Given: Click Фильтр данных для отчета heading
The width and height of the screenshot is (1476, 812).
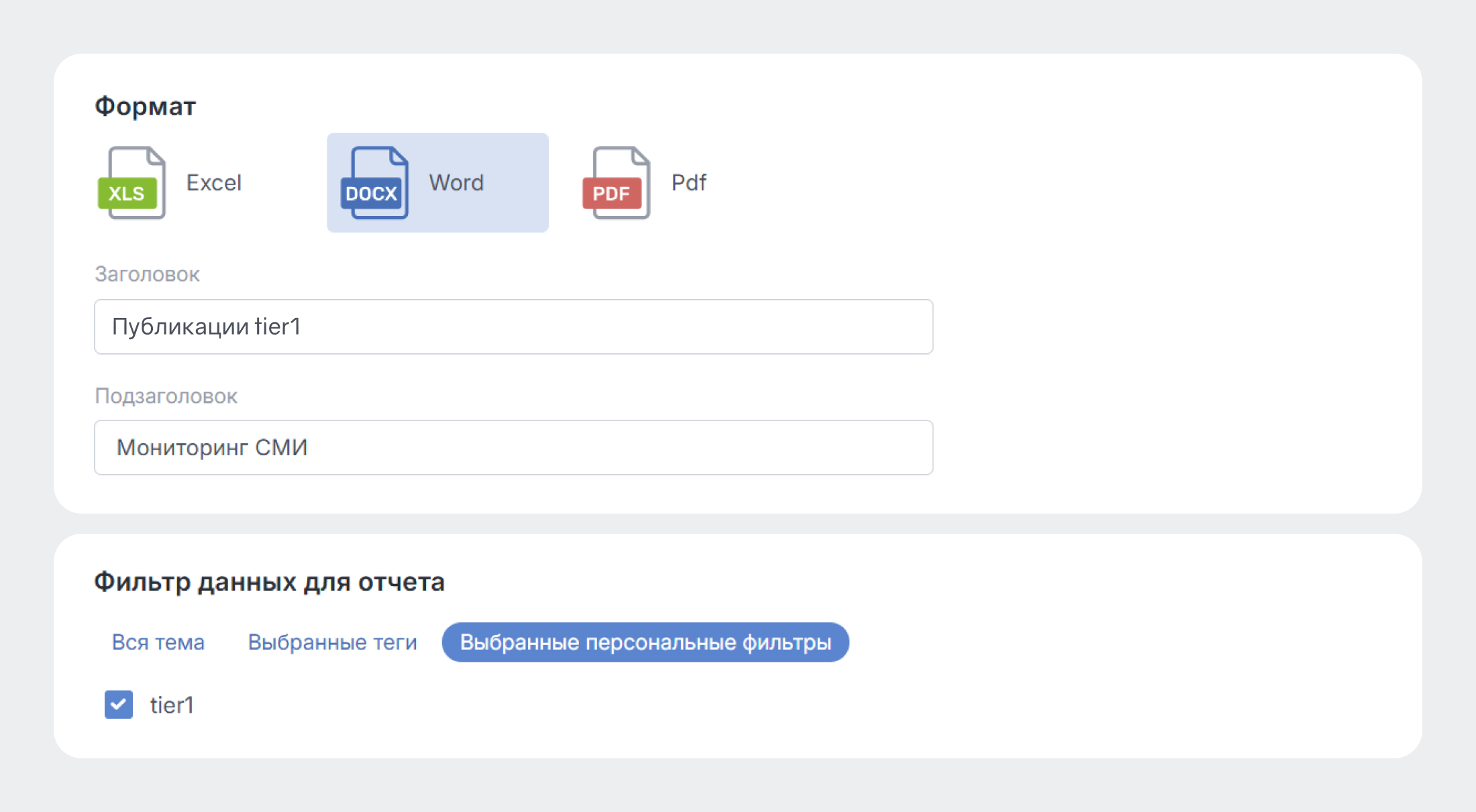Looking at the screenshot, I should tap(269, 582).
